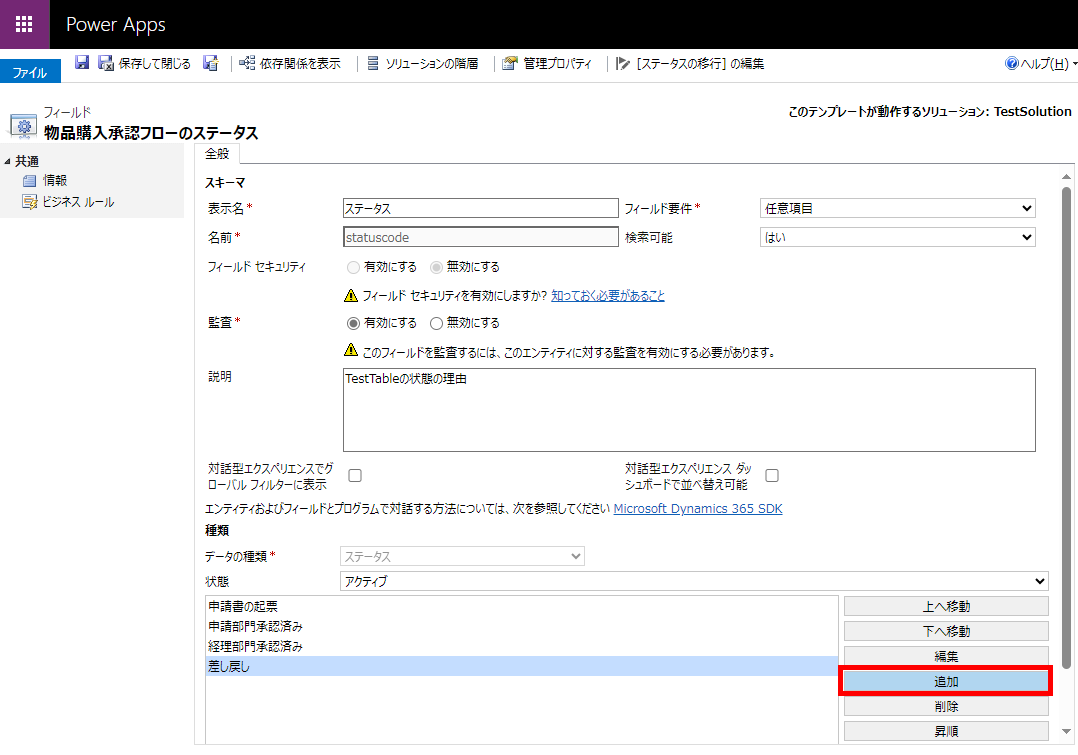The image size is (1078, 755).
Task: Select field security 有効にする radio
Action: (353, 267)
